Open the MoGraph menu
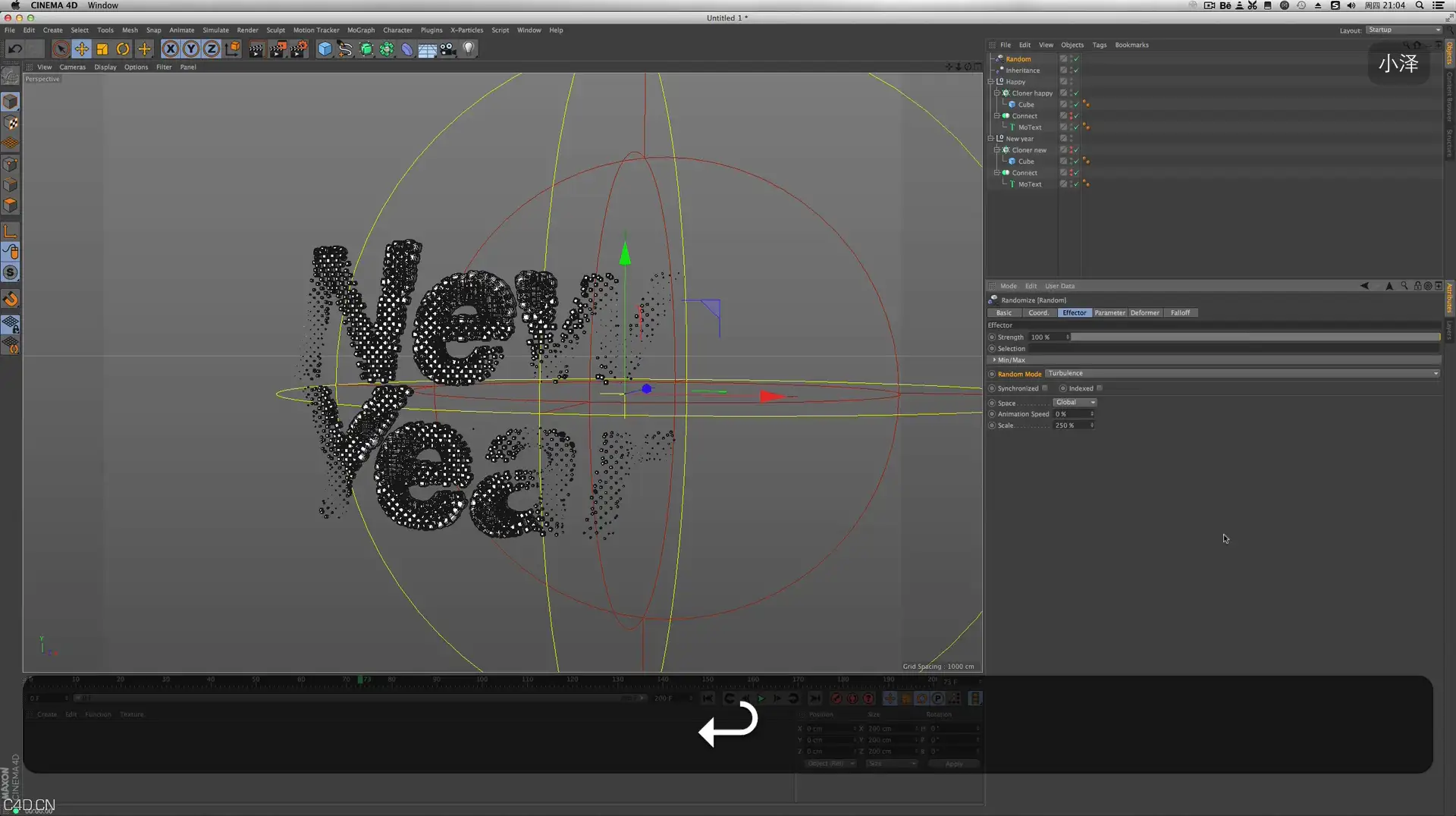This screenshot has width=1456, height=816. [361, 30]
